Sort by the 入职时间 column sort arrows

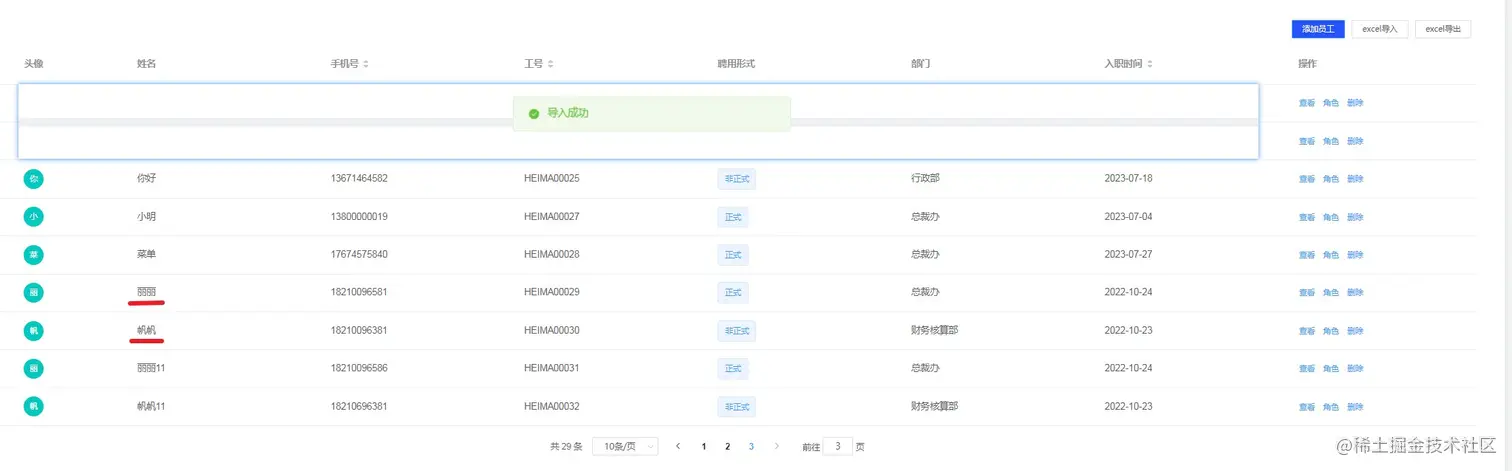[1150, 64]
